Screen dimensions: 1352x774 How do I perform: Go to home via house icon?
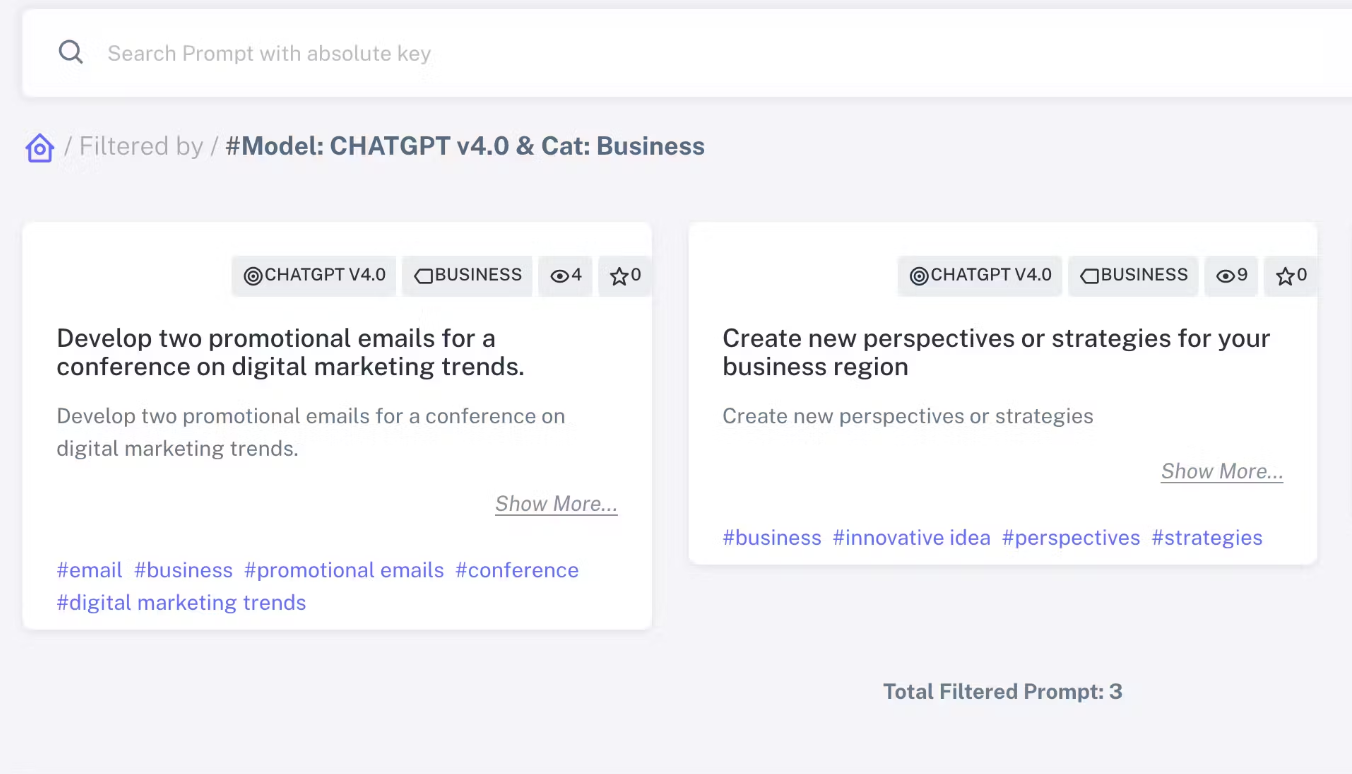click(x=40, y=148)
